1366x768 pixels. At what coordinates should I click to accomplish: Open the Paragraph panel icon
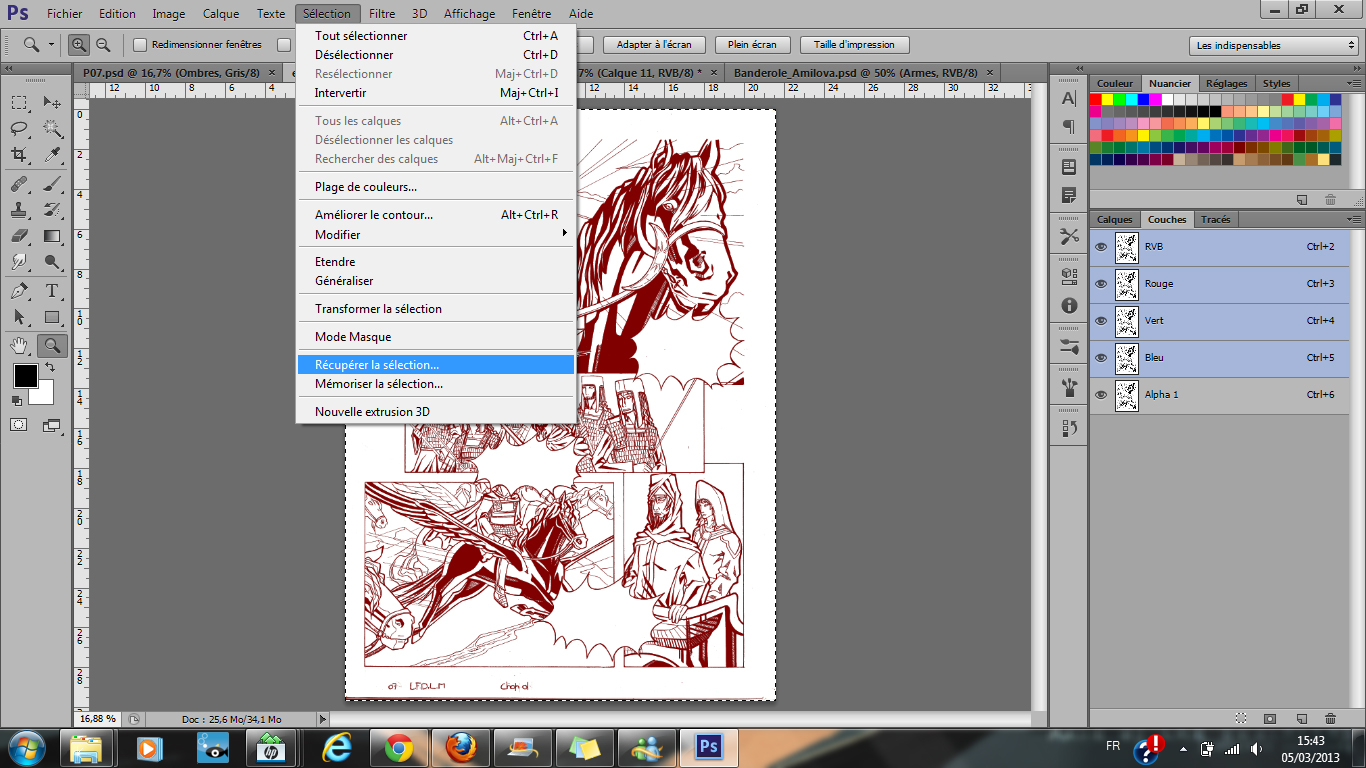(1069, 127)
